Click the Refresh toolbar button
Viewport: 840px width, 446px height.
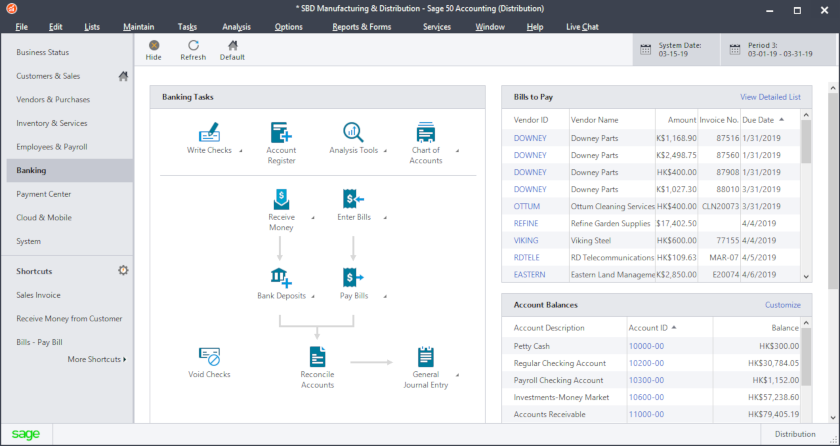pos(193,46)
